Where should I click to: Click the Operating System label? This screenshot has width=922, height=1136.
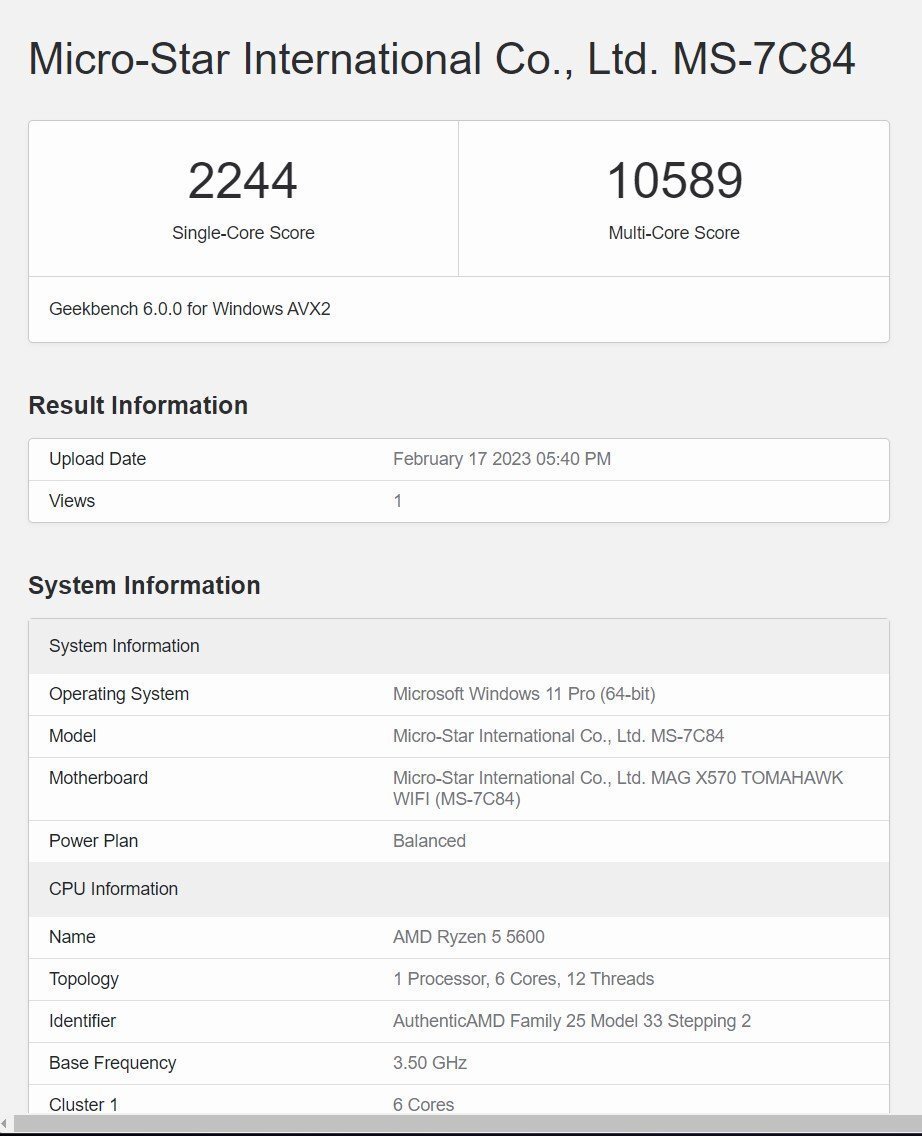point(119,693)
